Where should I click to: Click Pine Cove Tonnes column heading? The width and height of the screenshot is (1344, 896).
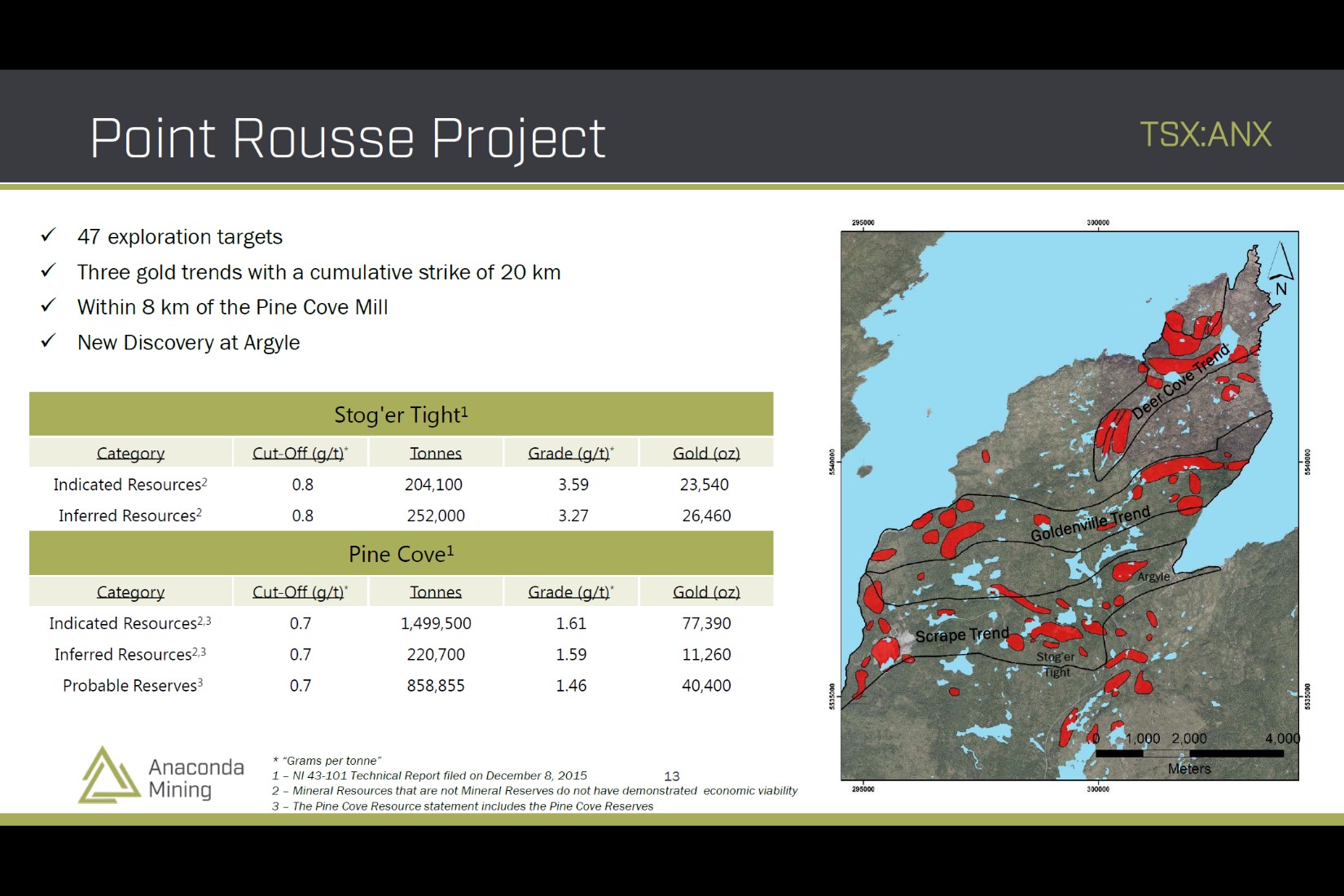(436, 592)
